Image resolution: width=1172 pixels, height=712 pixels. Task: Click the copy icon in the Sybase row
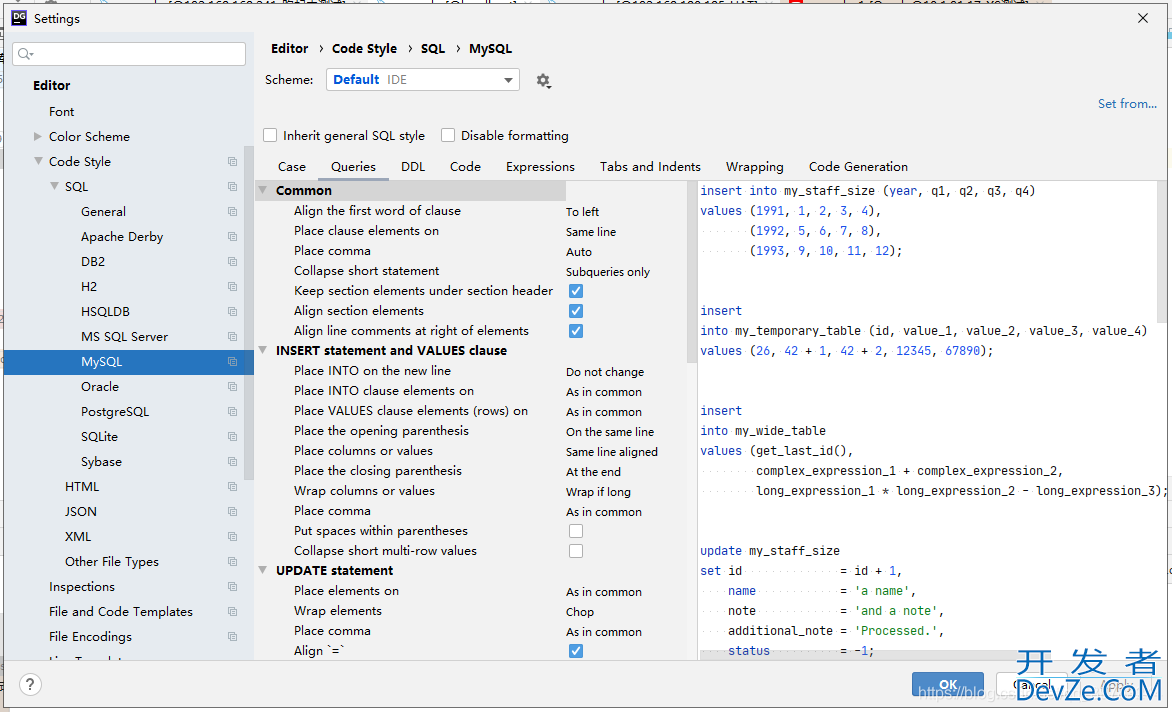(x=232, y=462)
